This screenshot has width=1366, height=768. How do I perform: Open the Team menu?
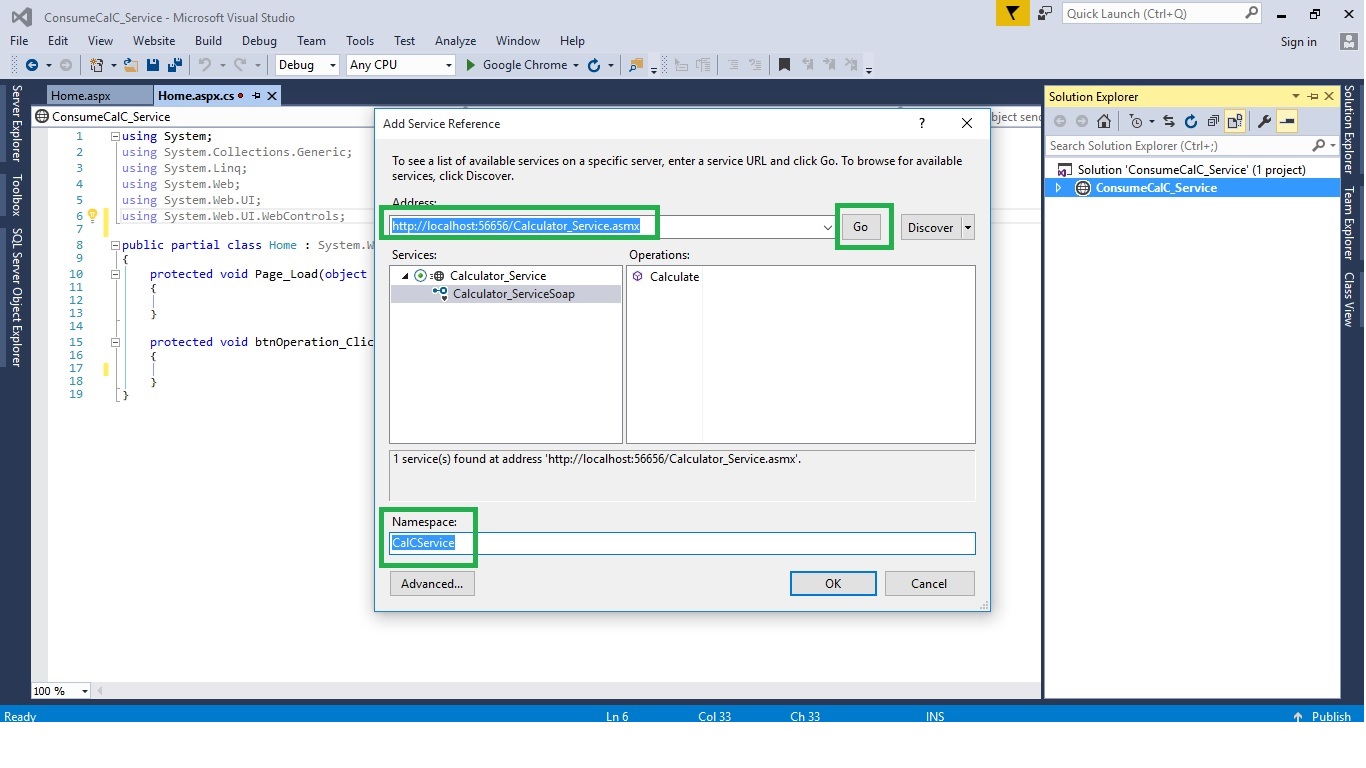tap(310, 41)
